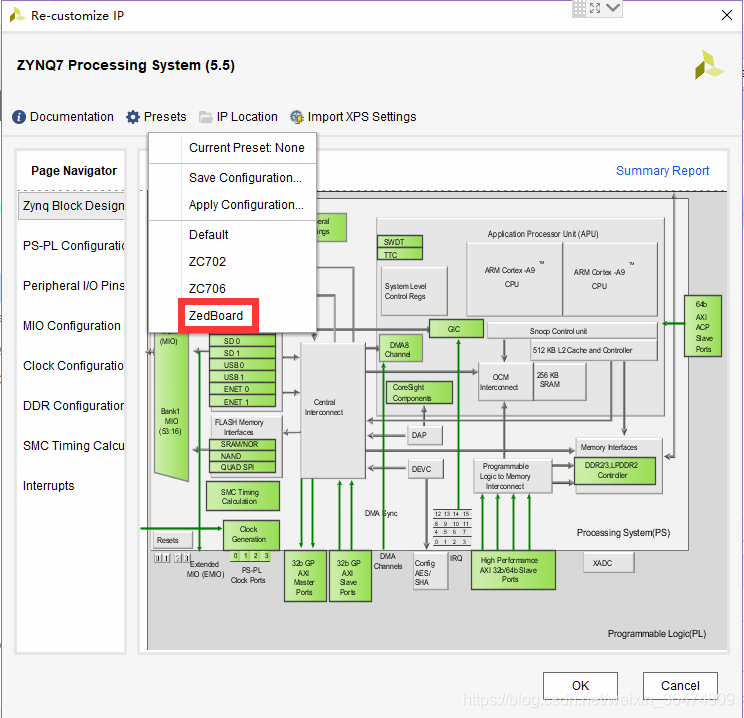Click the Resets block
The width and height of the screenshot is (744, 718).
(x=173, y=540)
